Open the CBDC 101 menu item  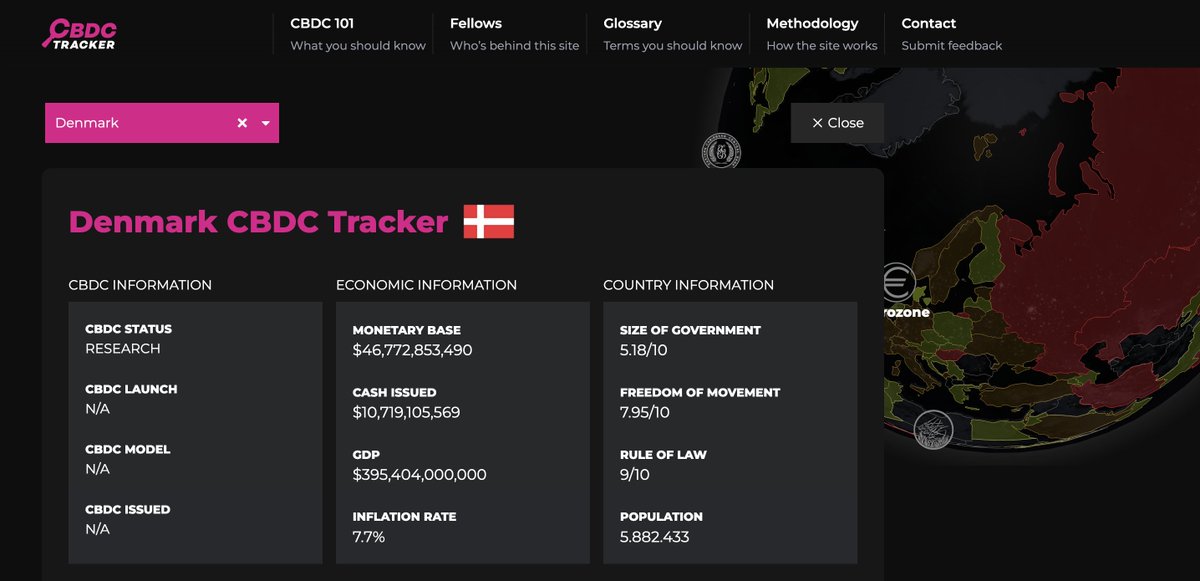[x=358, y=34]
